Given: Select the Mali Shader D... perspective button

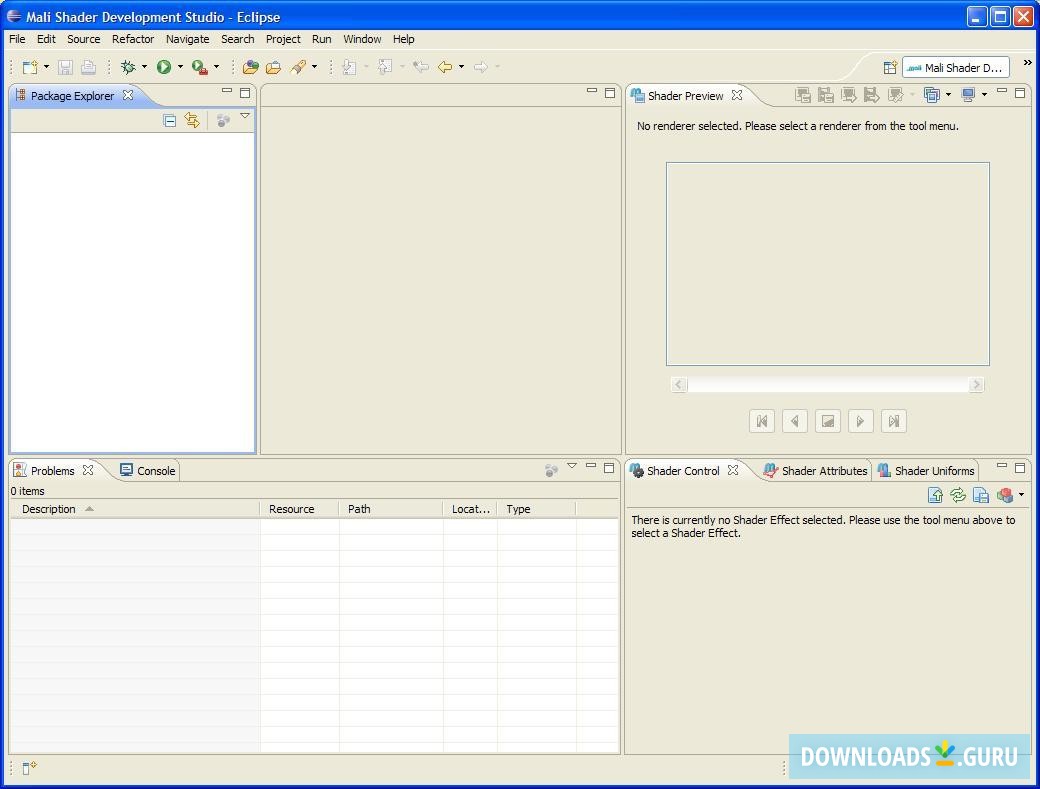Looking at the screenshot, I should coord(955,68).
